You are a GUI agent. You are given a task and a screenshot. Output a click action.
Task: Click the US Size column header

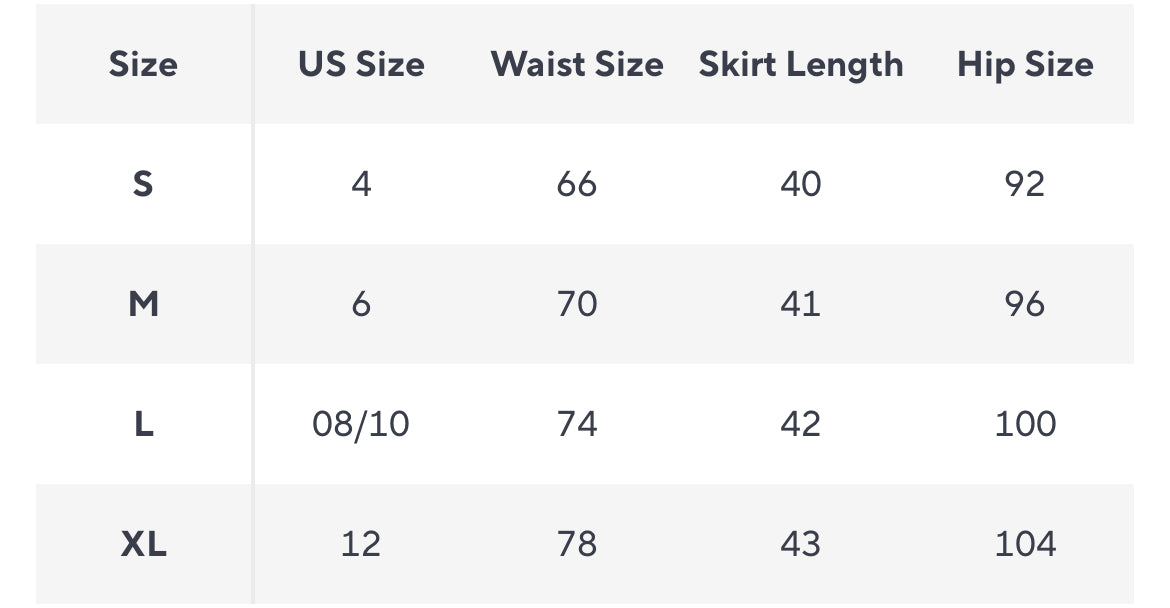click(x=361, y=64)
